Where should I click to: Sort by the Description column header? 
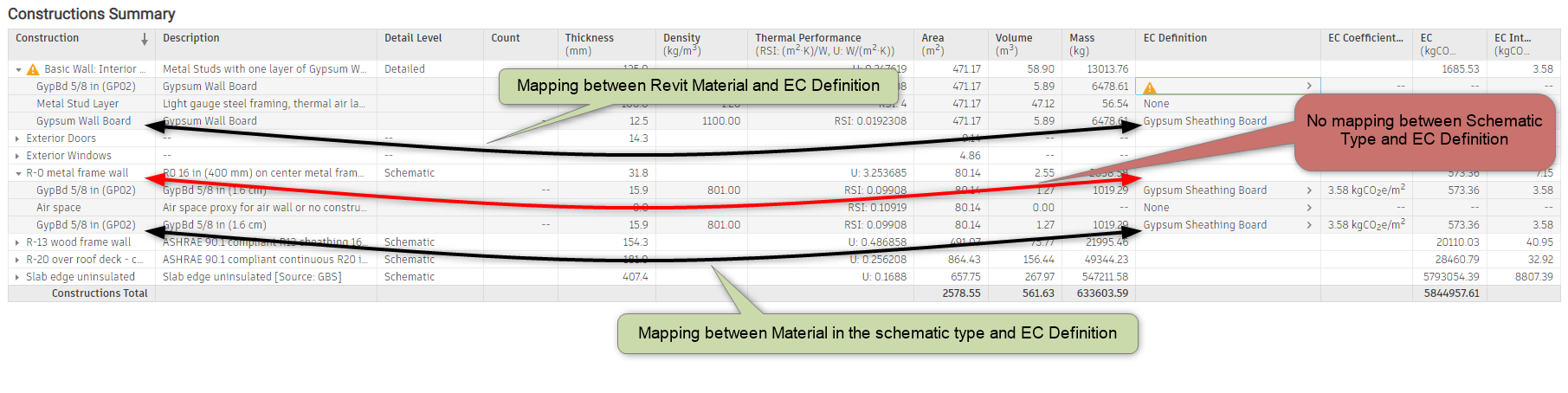pyautogui.click(x=266, y=44)
